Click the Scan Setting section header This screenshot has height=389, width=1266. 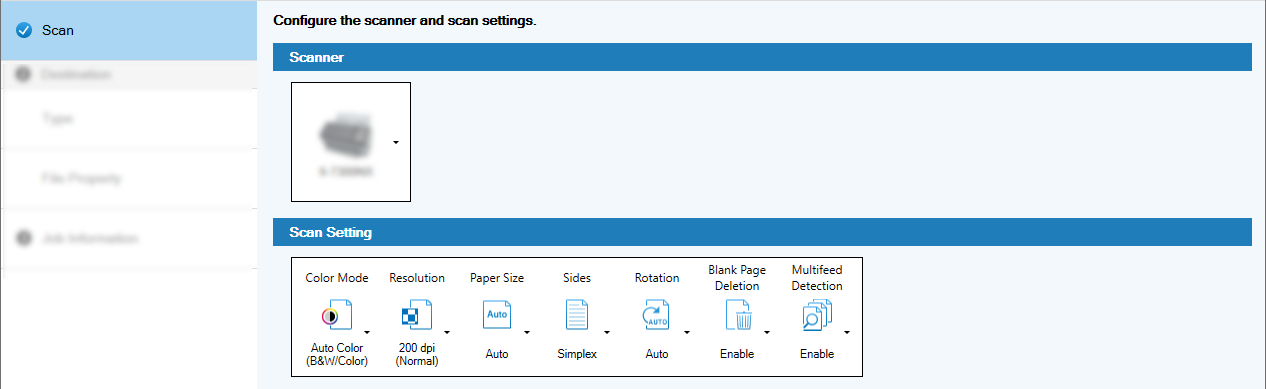[x=762, y=232]
